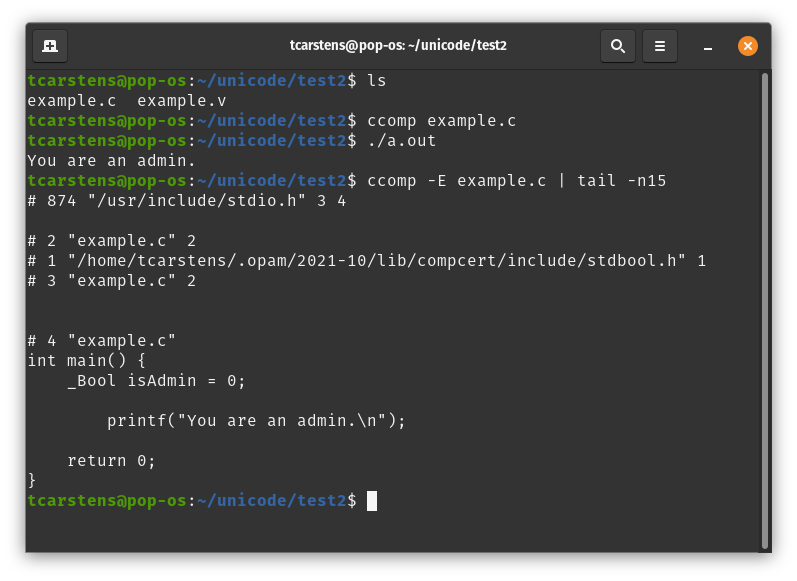Open the hamburger menu
This screenshot has height=581, width=797.
[659, 46]
